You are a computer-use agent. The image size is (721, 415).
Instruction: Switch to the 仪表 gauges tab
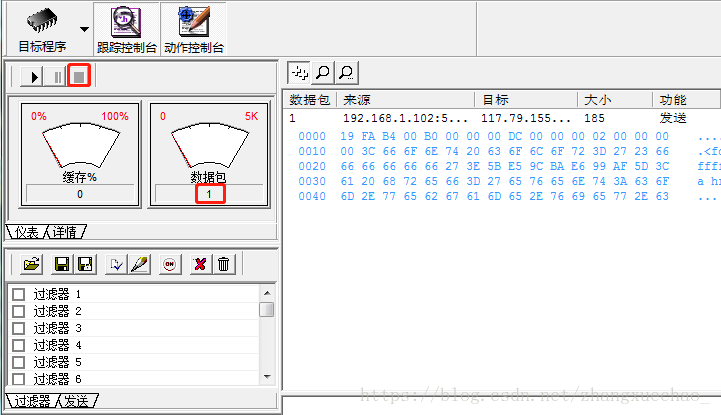[27, 232]
